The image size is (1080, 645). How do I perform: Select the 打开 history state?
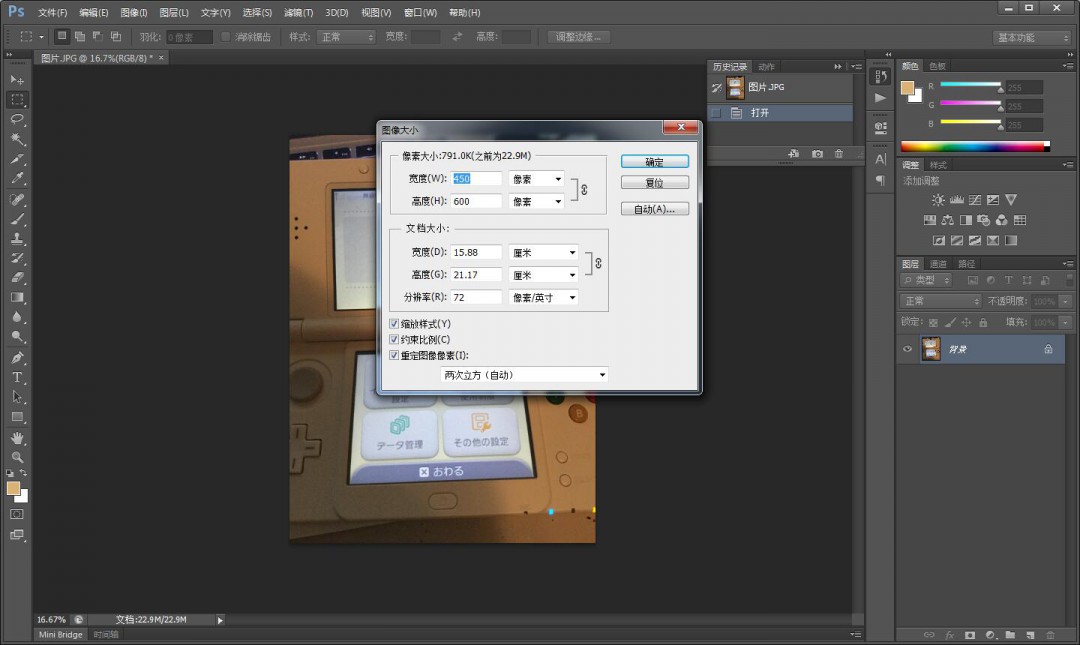click(x=780, y=113)
